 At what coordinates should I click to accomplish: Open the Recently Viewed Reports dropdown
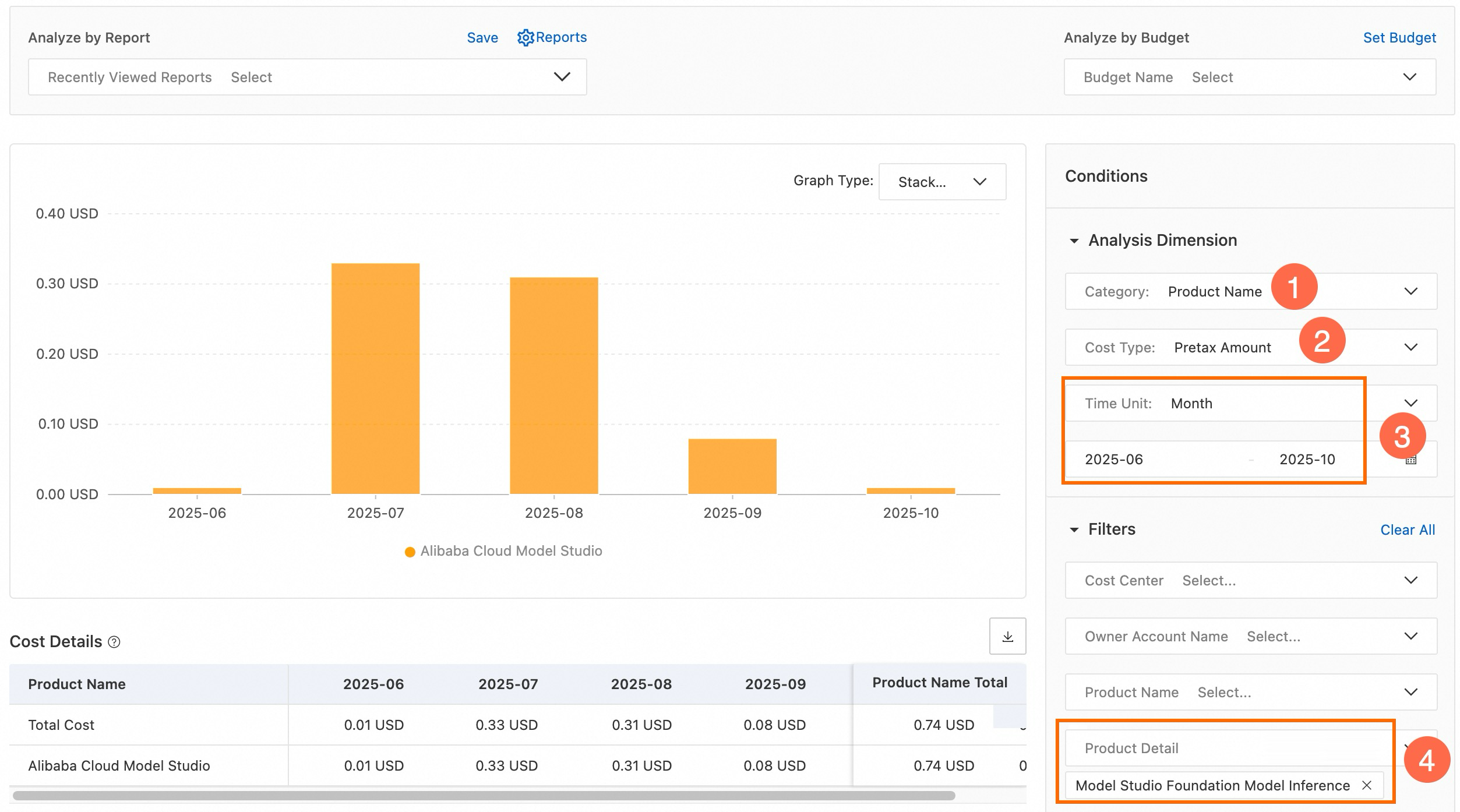pos(307,77)
